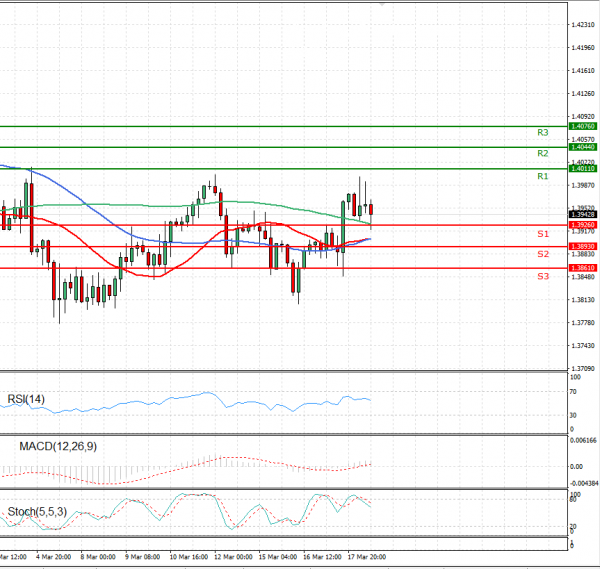
Task: Click the S3 support price tag 1.38610
Action: (583, 268)
